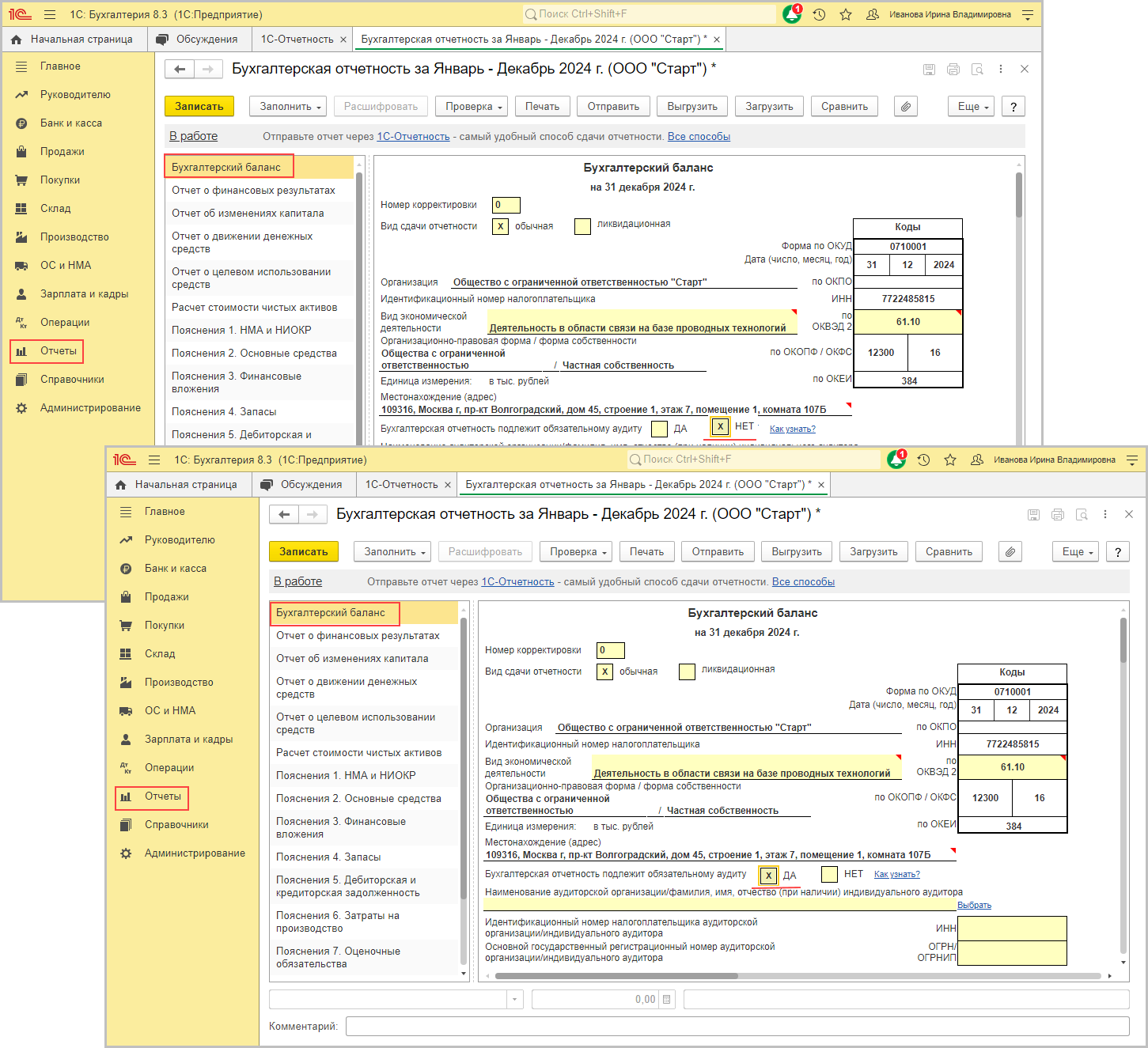Click Отправить button in front window

[718, 551]
